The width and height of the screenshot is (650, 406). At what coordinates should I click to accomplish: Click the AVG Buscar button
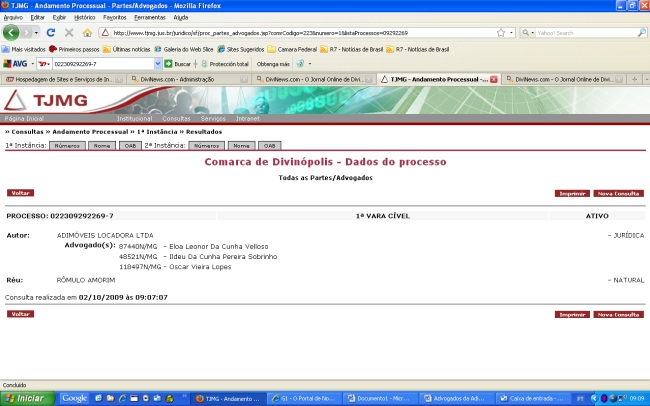point(177,64)
